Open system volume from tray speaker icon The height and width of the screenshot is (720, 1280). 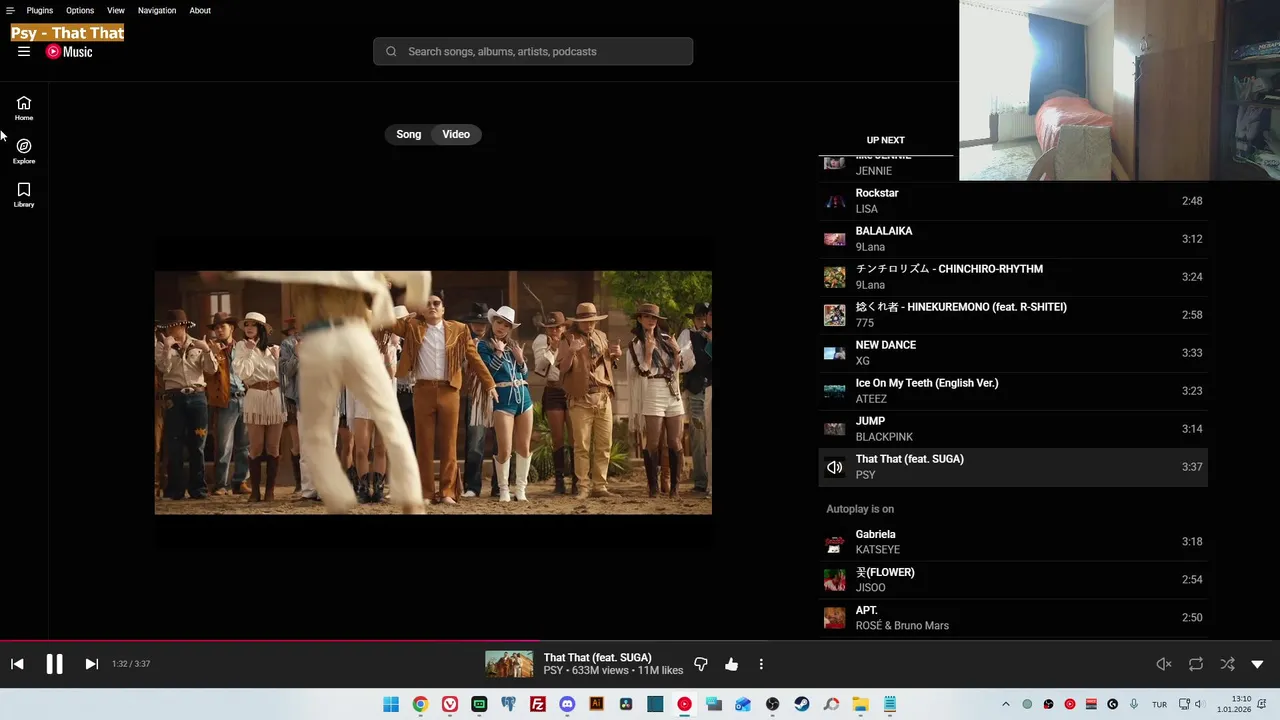pos(1198,704)
